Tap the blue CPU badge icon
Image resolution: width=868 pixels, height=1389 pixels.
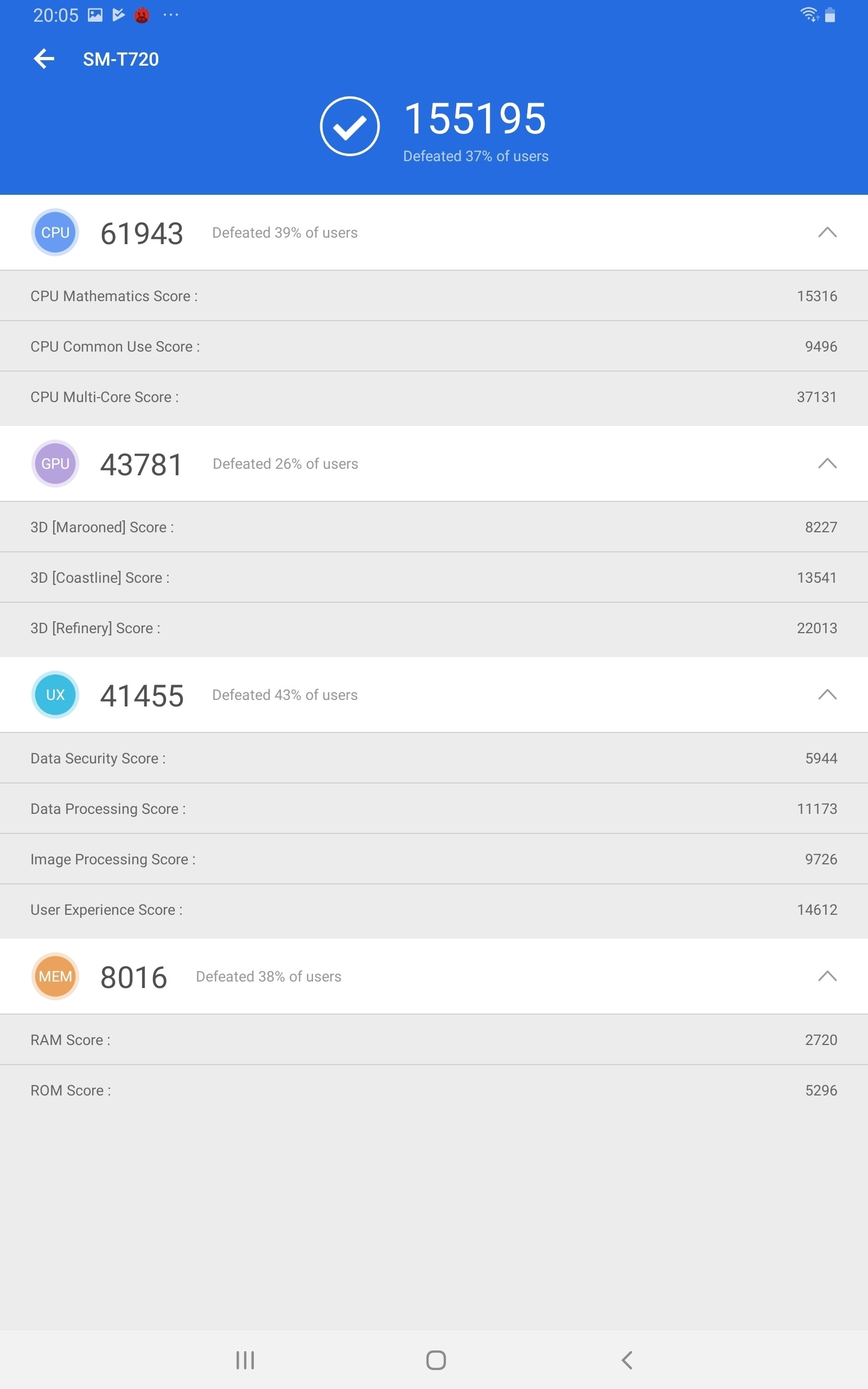[x=55, y=232]
